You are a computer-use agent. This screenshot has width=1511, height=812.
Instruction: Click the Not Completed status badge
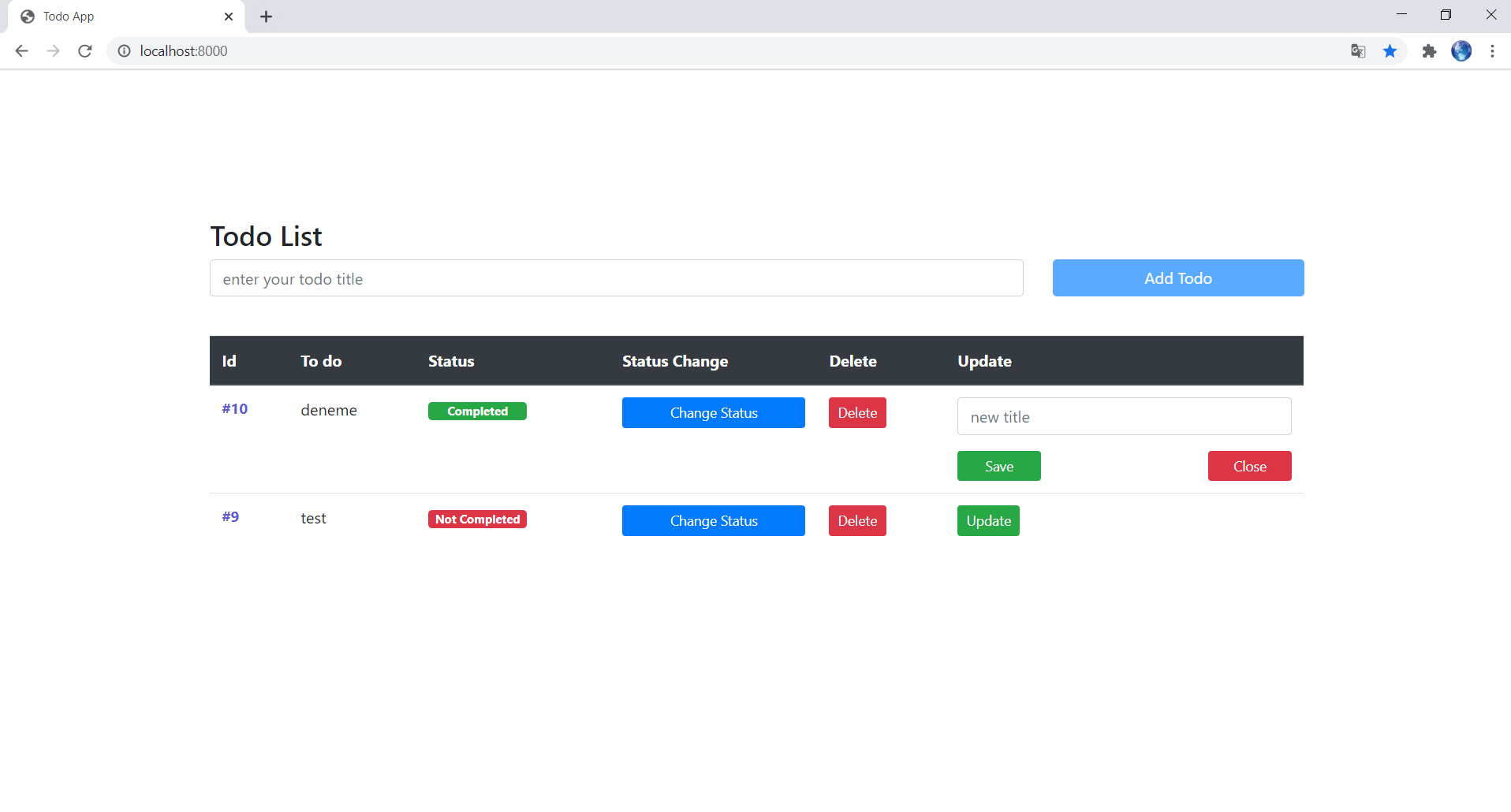tap(477, 520)
